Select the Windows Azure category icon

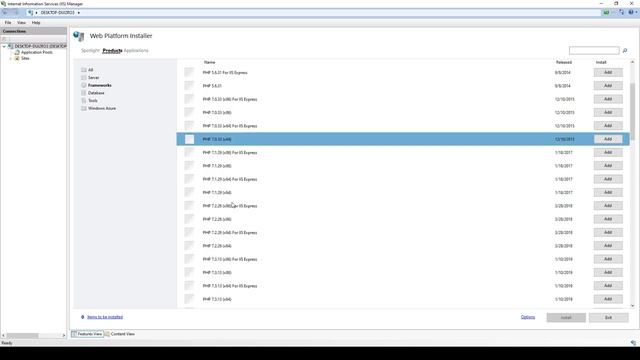click(x=84, y=108)
